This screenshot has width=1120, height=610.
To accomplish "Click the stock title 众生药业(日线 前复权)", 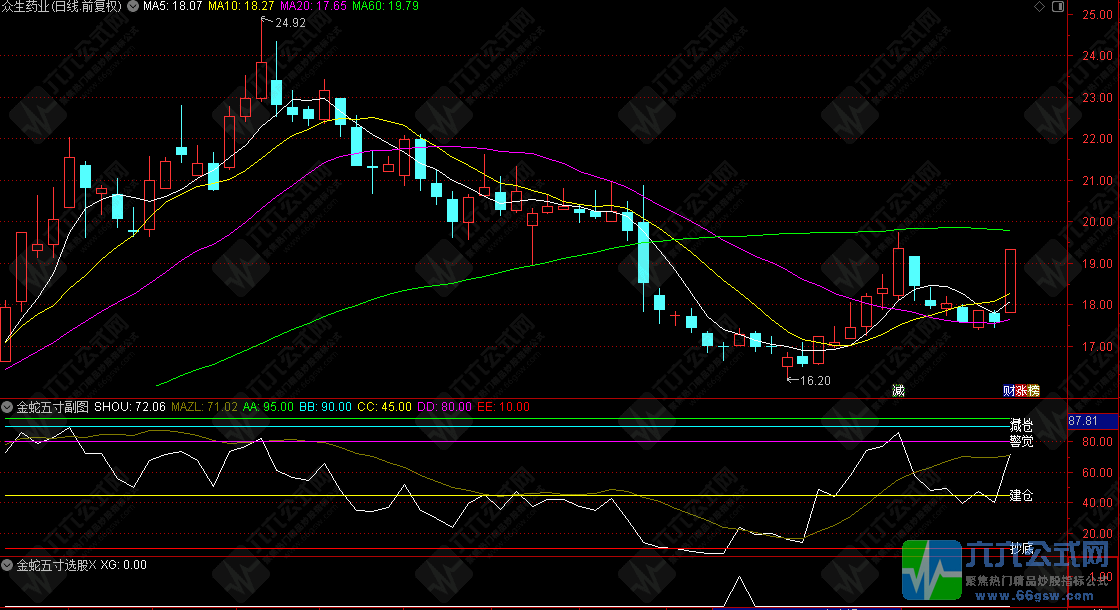I will tap(61, 6).
